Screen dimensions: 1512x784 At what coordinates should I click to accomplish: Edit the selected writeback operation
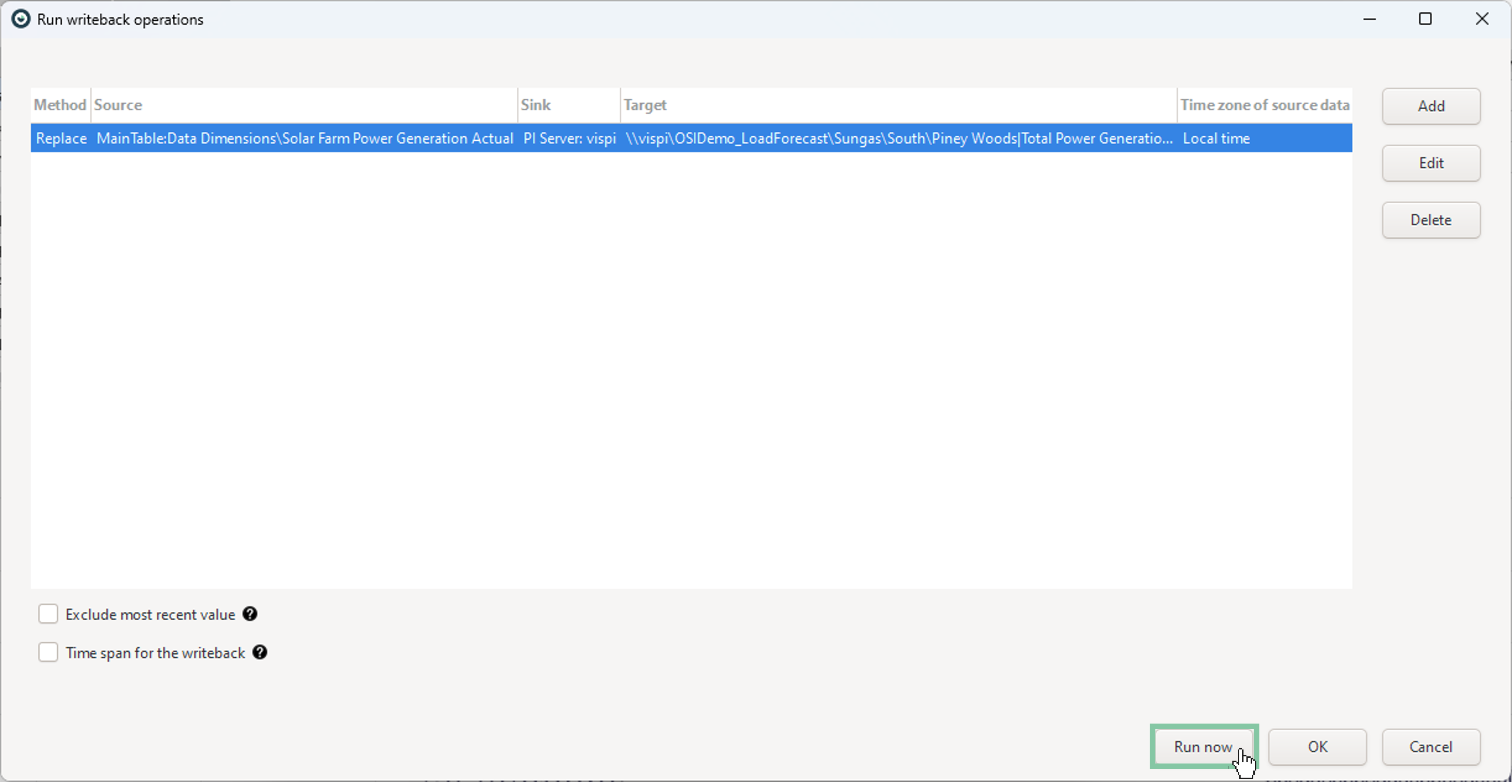pyautogui.click(x=1430, y=163)
